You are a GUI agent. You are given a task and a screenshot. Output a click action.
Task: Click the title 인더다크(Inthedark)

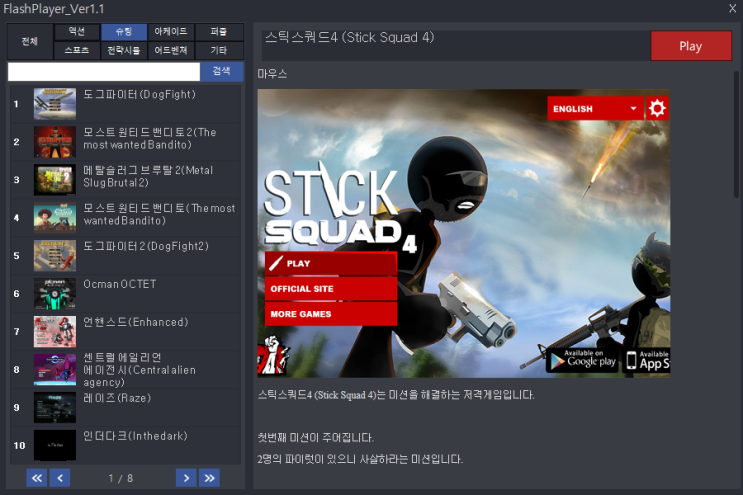[136, 436]
